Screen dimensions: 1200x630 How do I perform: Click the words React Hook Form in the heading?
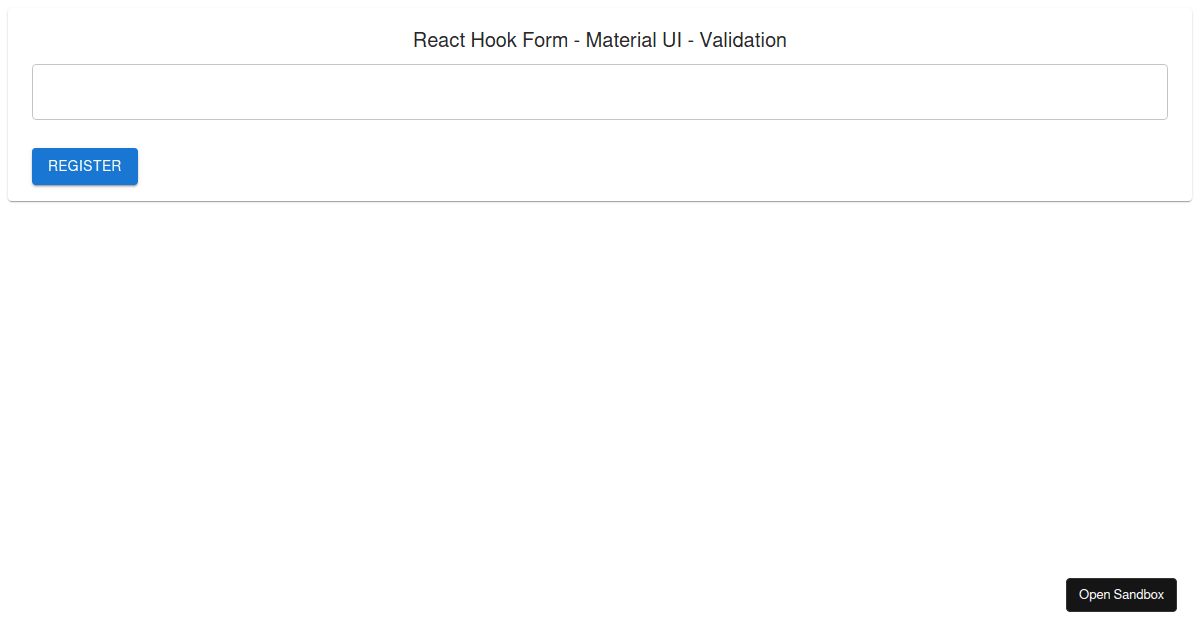point(490,40)
